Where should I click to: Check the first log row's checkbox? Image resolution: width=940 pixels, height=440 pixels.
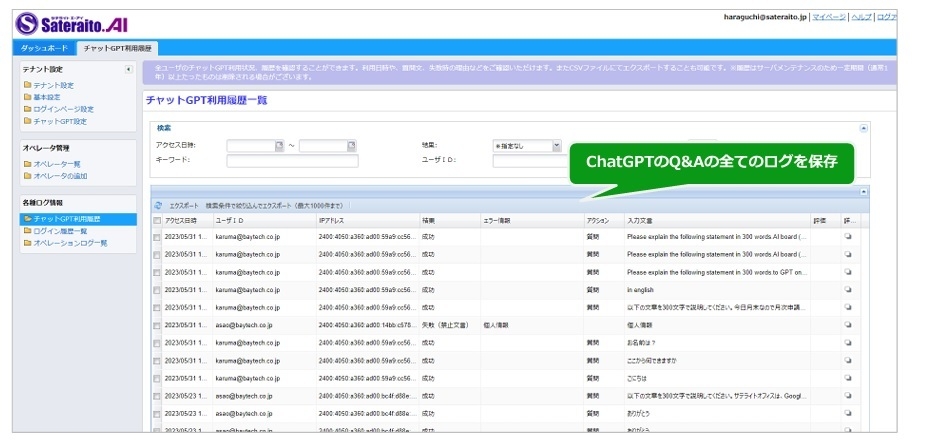click(x=156, y=238)
